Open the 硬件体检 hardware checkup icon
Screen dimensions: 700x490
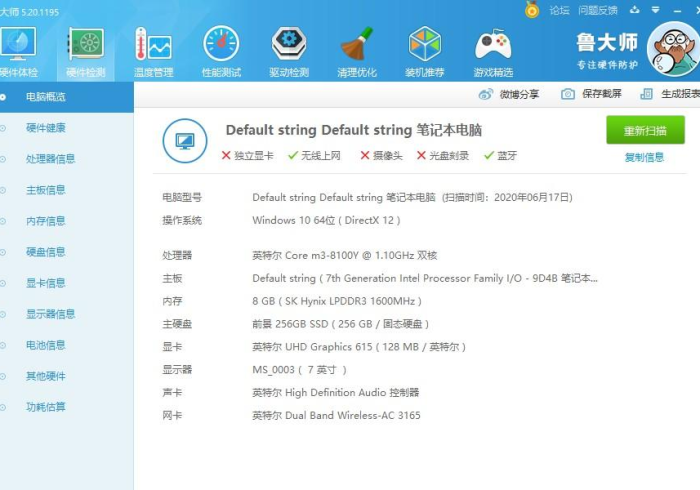(18, 51)
